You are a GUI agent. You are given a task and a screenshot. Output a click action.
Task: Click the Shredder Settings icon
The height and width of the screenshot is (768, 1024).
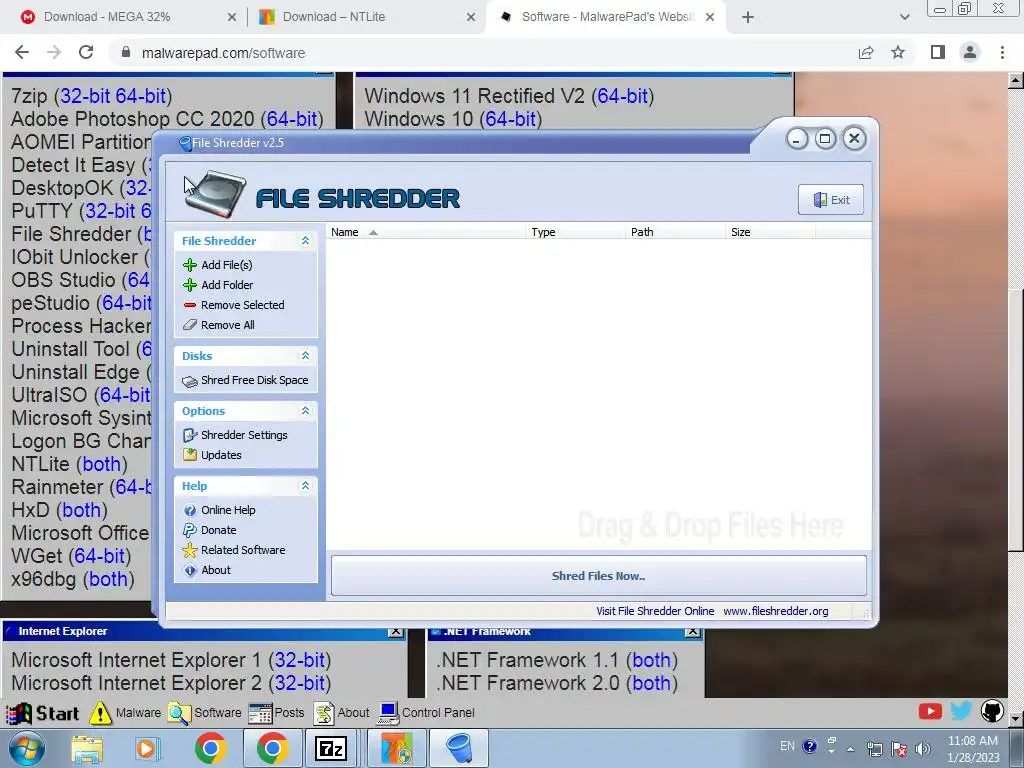pyautogui.click(x=189, y=436)
